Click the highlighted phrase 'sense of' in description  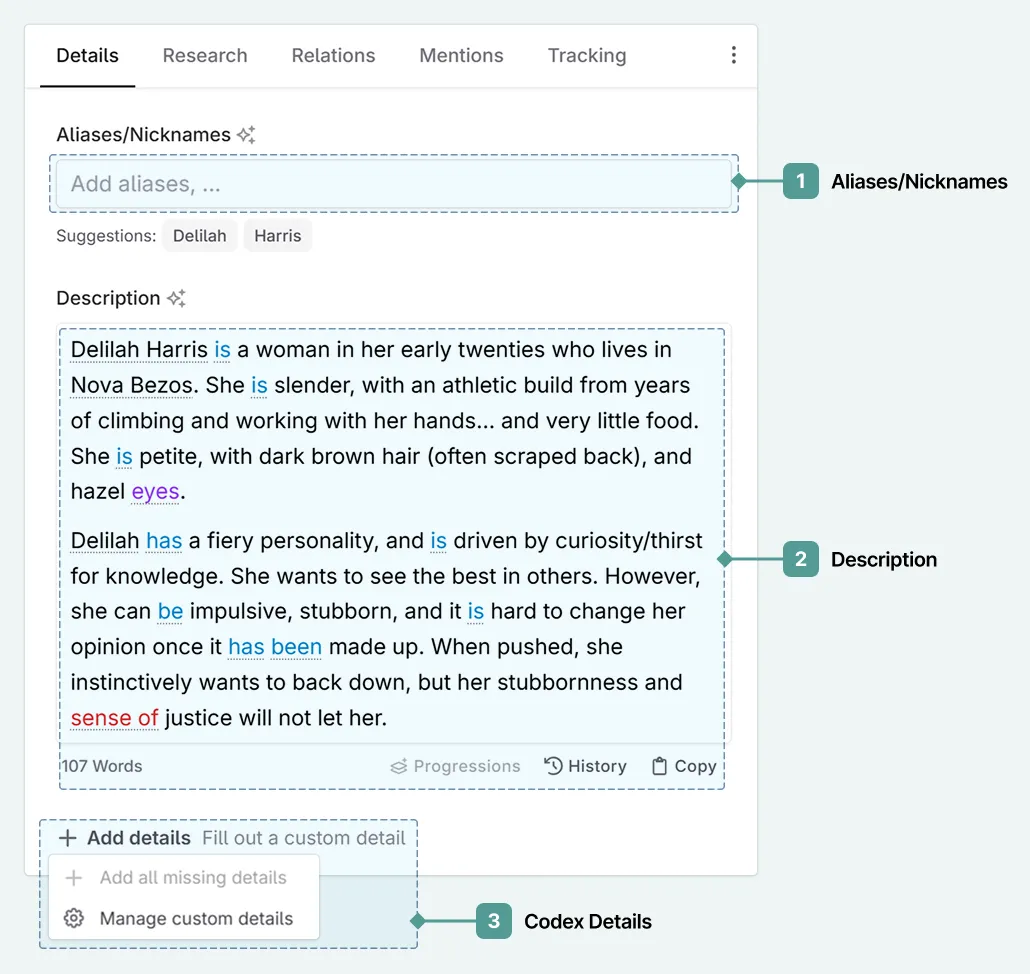pyautogui.click(x=114, y=718)
